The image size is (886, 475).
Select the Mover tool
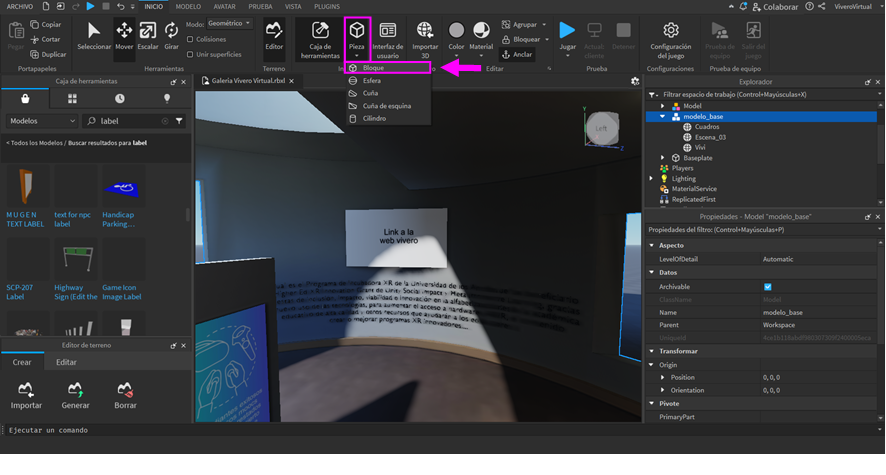click(124, 36)
